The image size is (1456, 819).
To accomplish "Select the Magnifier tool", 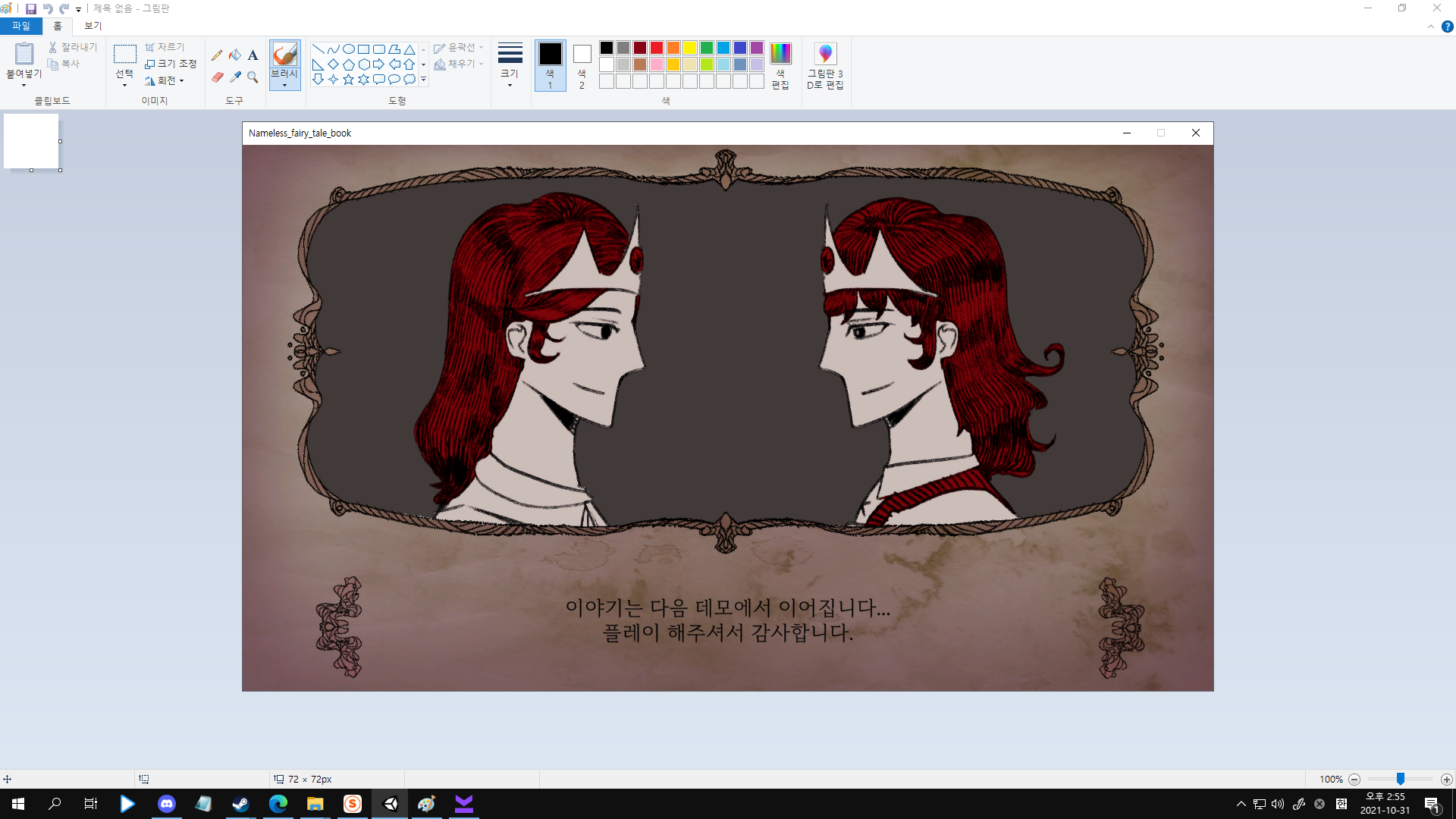I will (x=253, y=77).
